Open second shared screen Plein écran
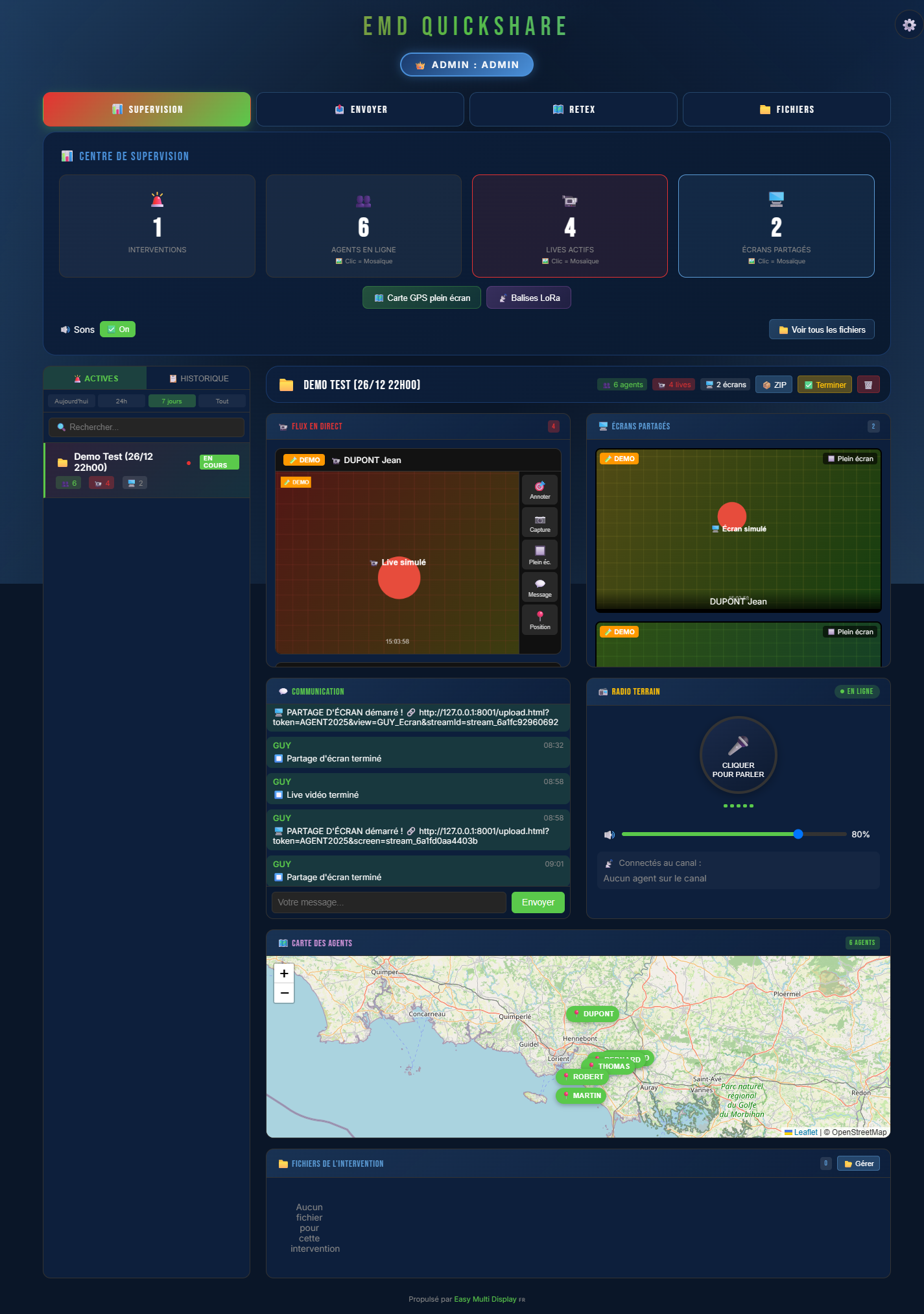This screenshot has width=924, height=1314. click(850, 632)
